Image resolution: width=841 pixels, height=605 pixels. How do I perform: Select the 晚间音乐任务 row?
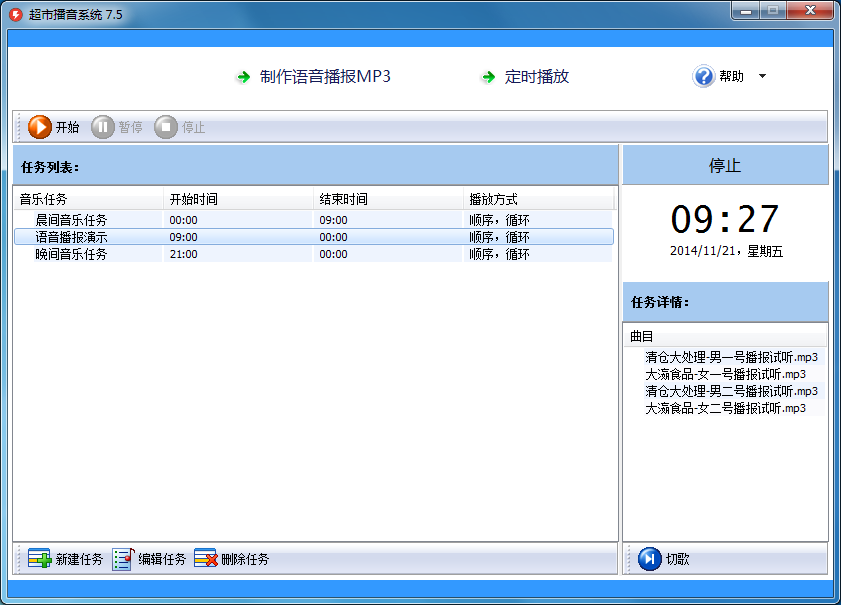pos(314,254)
